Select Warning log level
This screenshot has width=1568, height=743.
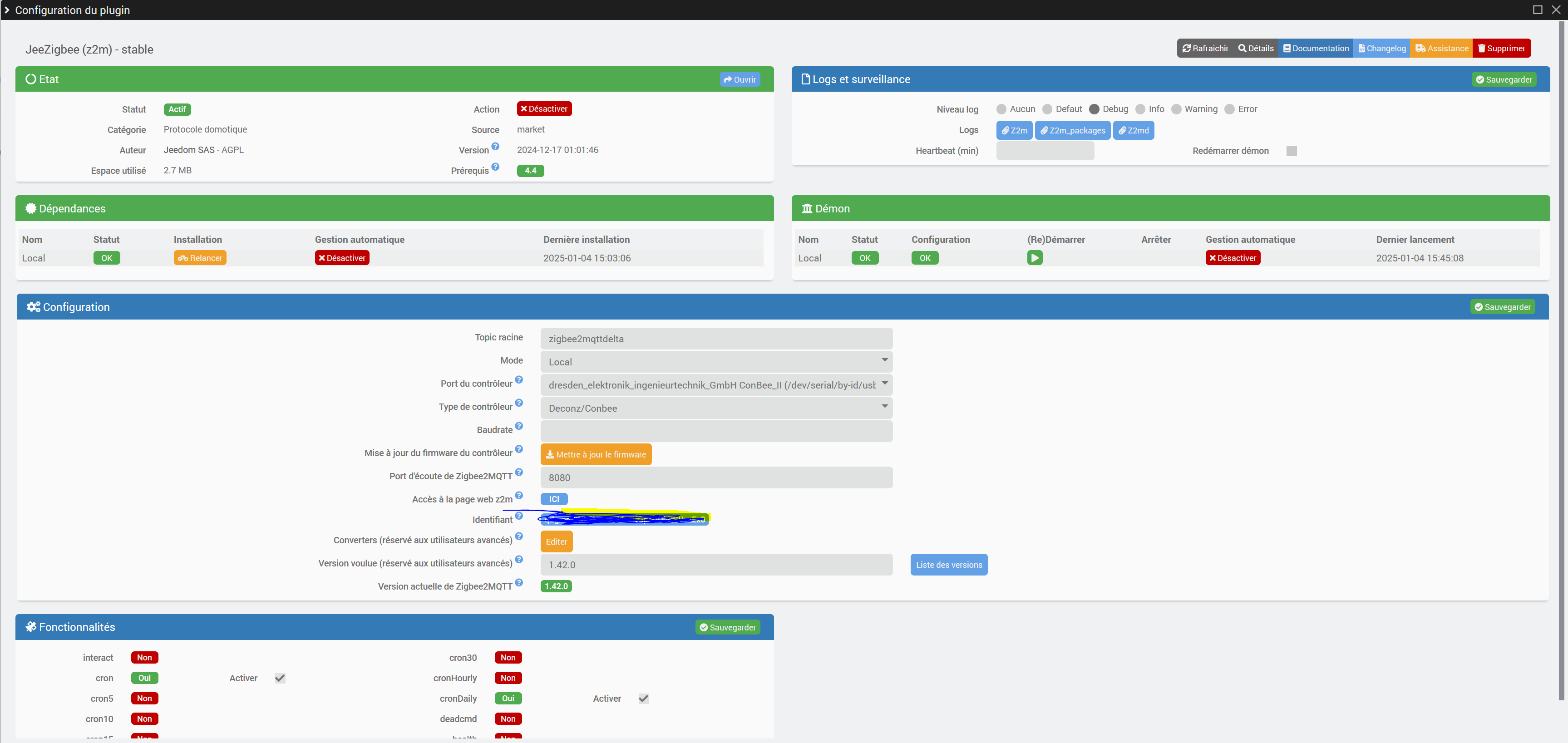tap(1177, 109)
